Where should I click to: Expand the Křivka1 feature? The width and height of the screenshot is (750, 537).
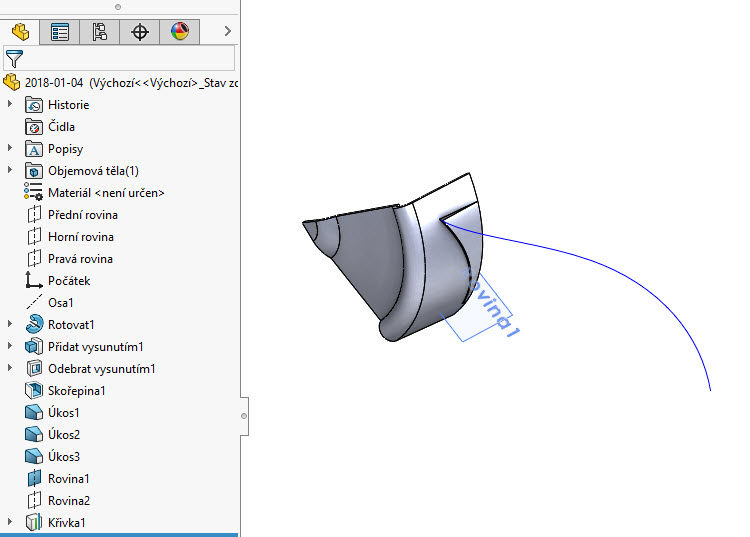10,521
